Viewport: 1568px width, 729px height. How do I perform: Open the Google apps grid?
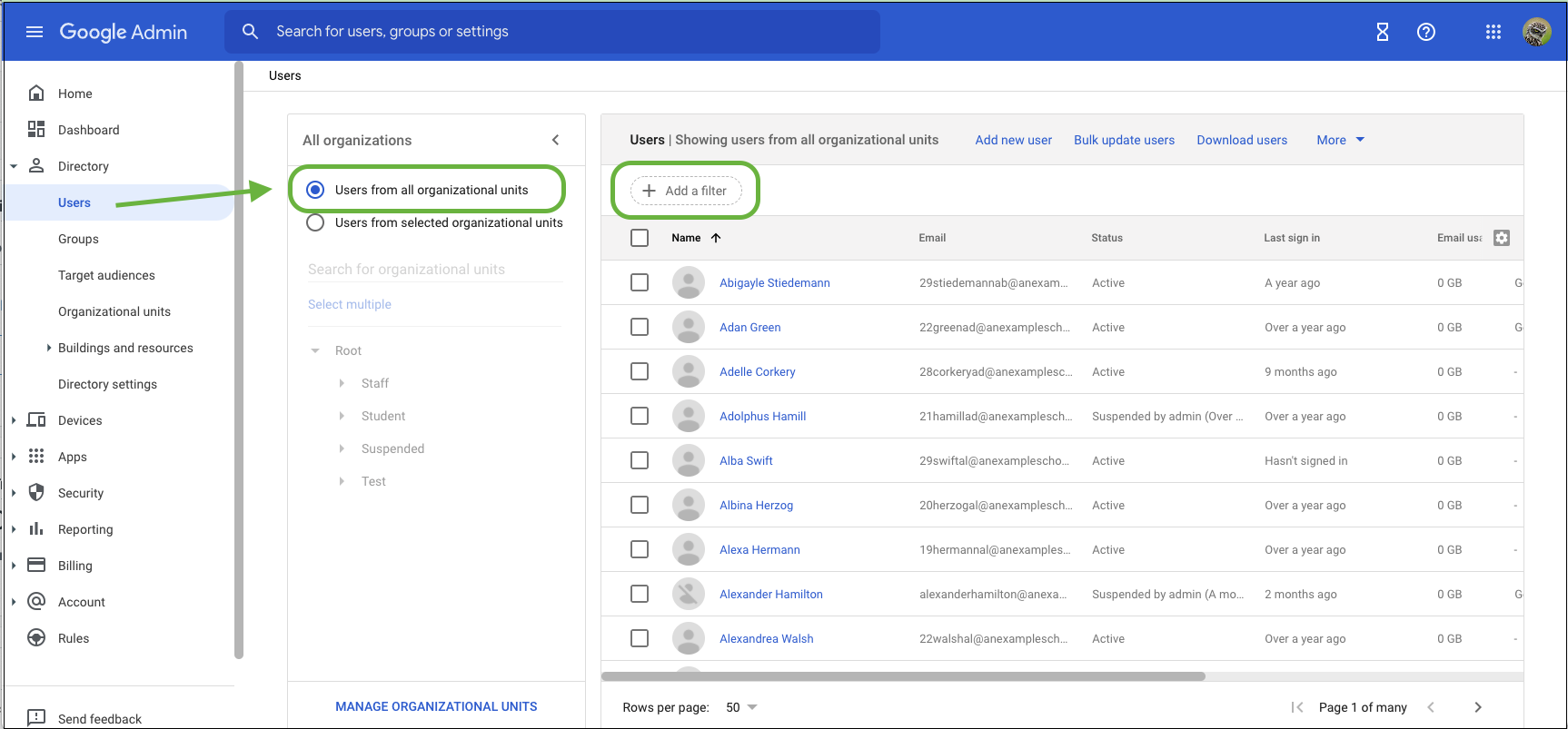[1494, 32]
